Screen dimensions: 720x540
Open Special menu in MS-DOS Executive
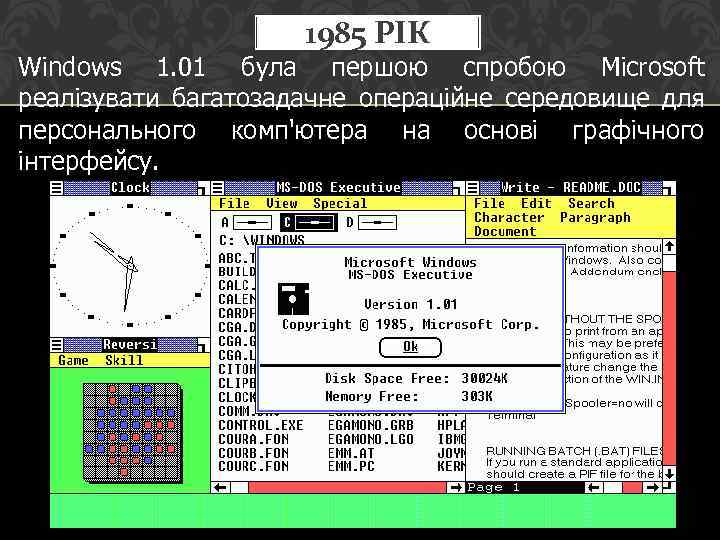[x=340, y=203]
